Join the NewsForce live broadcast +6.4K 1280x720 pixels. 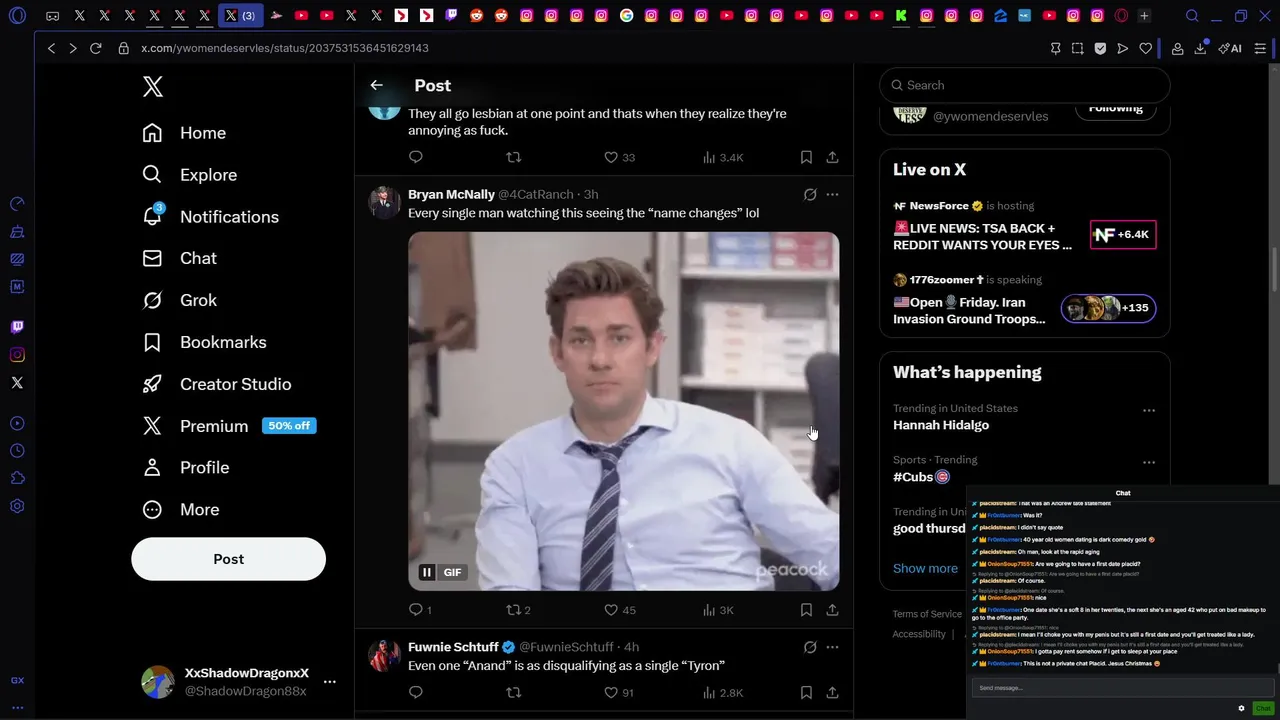click(x=1123, y=234)
